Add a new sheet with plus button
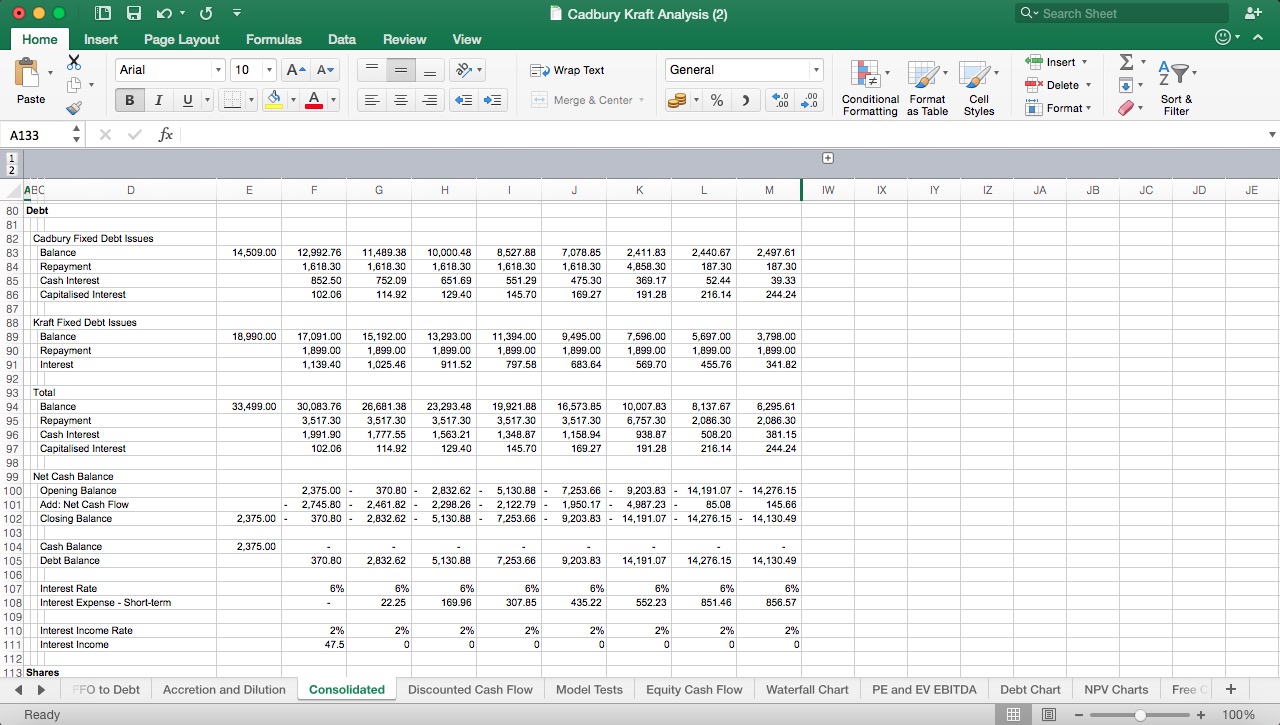Image resolution: width=1280 pixels, height=725 pixels. (x=1231, y=689)
